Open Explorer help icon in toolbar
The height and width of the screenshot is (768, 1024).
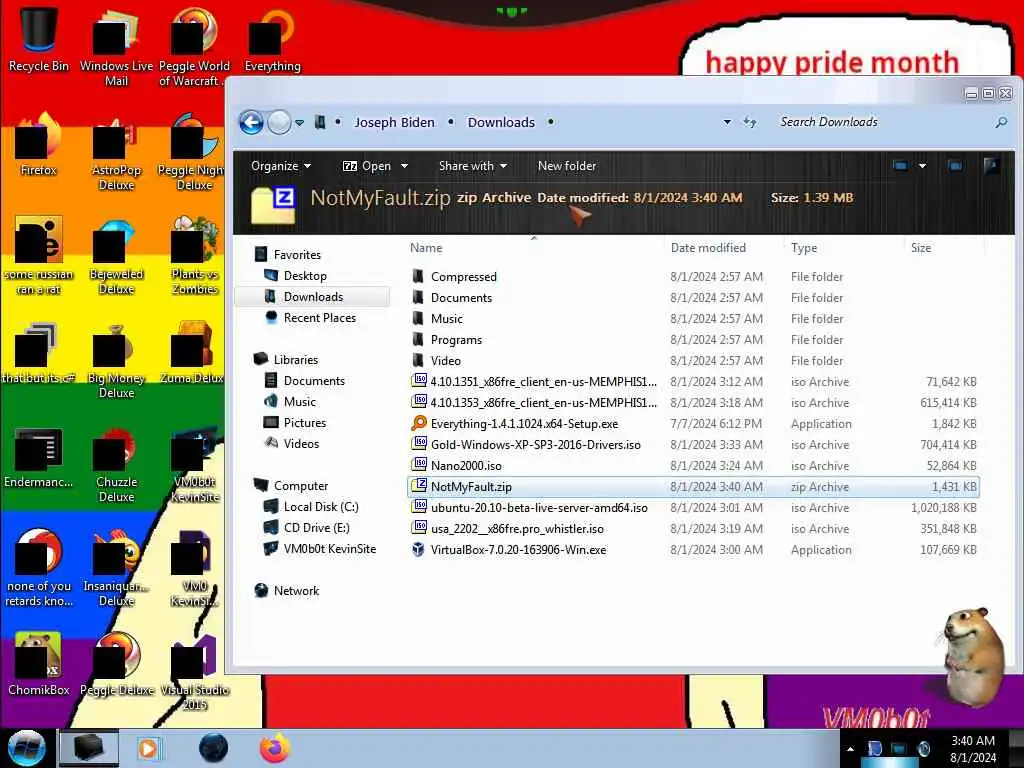coord(991,166)
